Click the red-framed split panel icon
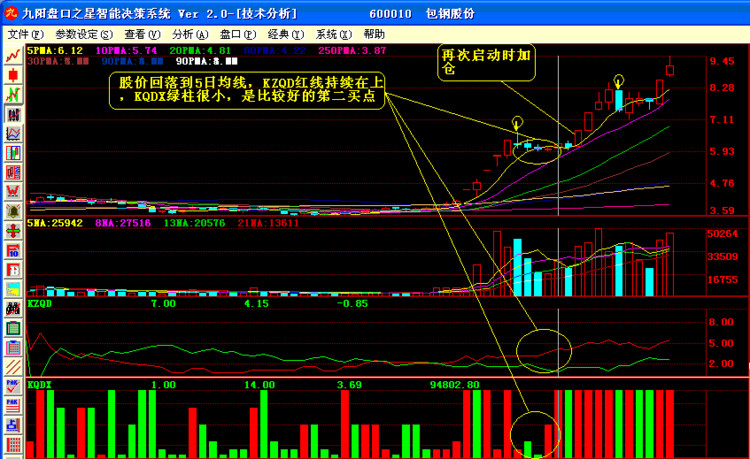Viewport: 750px width, 459px height. (13, 172)
